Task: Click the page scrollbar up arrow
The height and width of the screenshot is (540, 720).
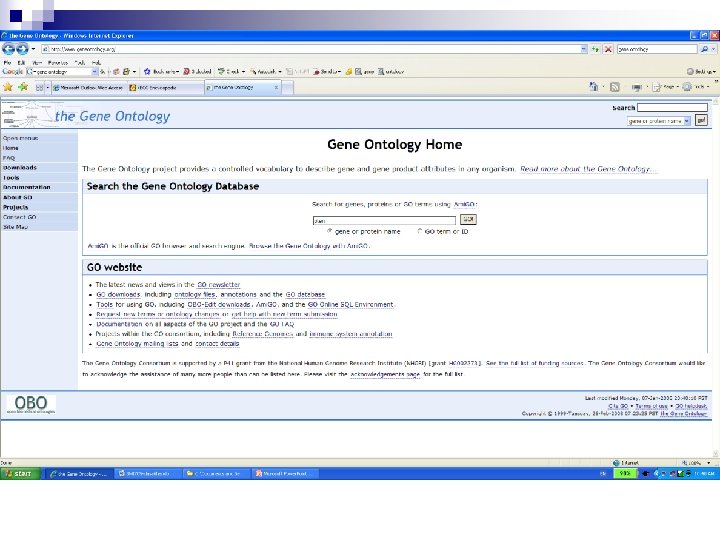Action: click(716, 101)
